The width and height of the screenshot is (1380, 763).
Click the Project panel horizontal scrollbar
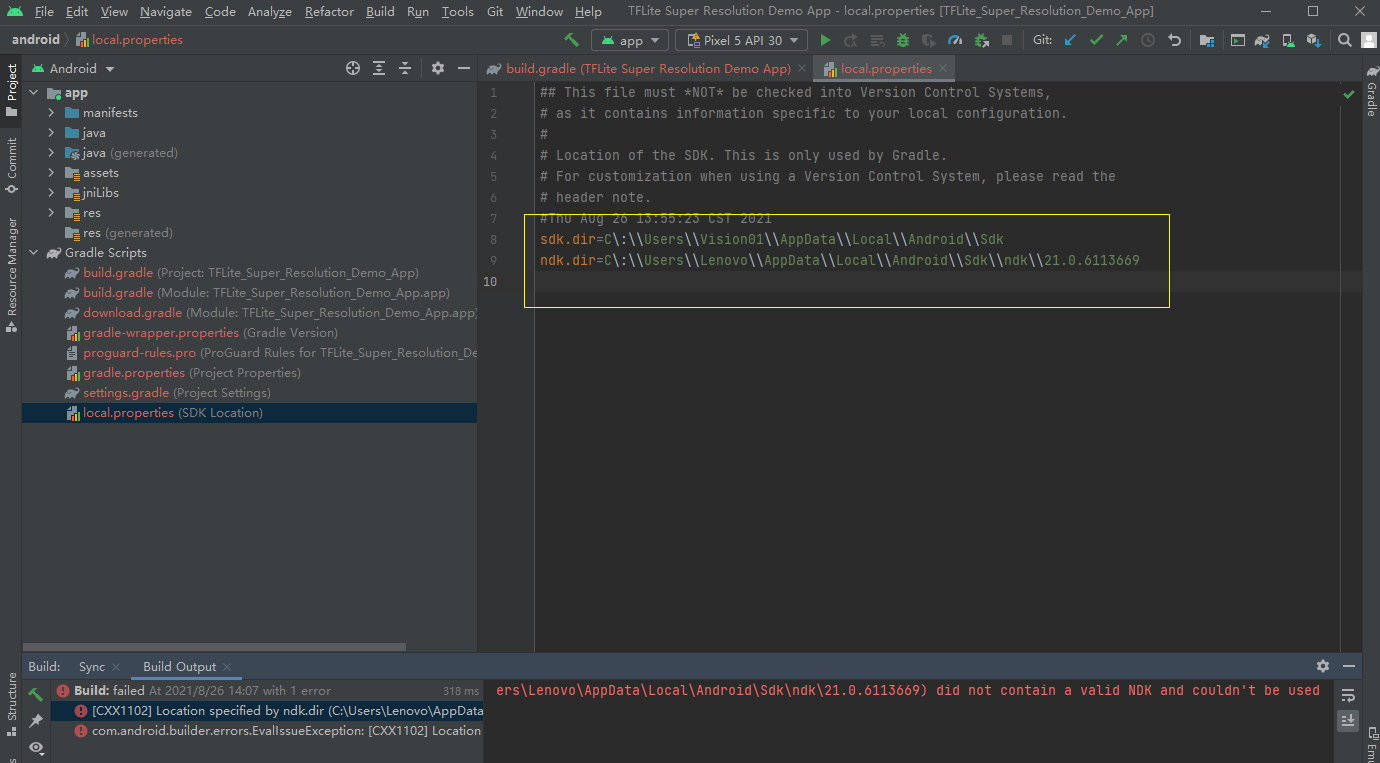pos(214,647)
